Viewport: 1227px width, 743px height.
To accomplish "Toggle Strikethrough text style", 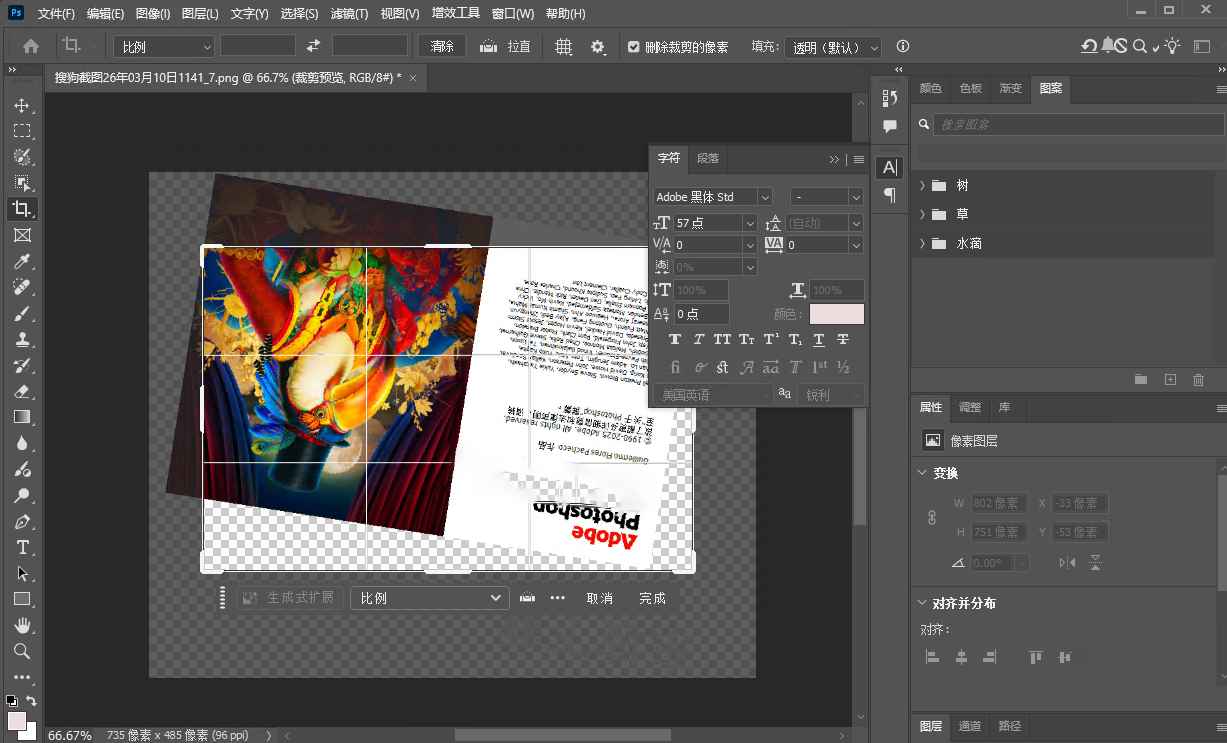I will pos(843,340).
